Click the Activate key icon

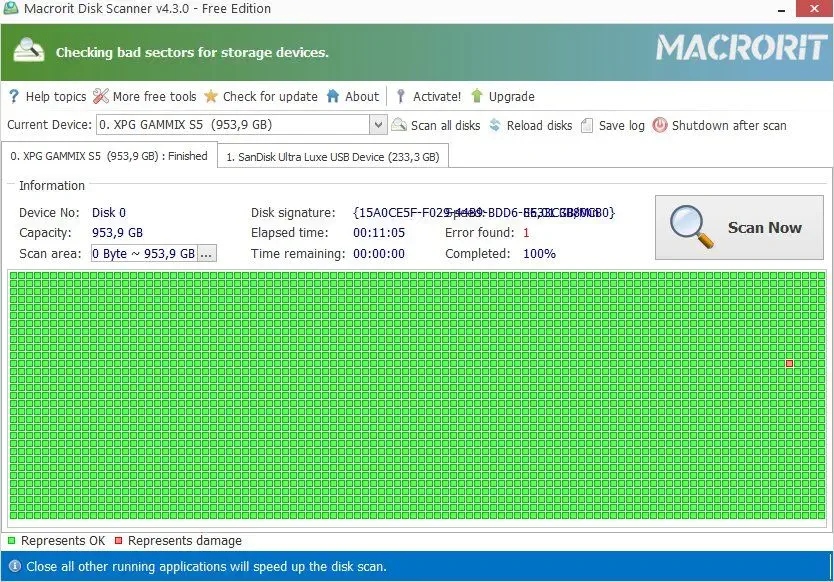coord(401,96)
